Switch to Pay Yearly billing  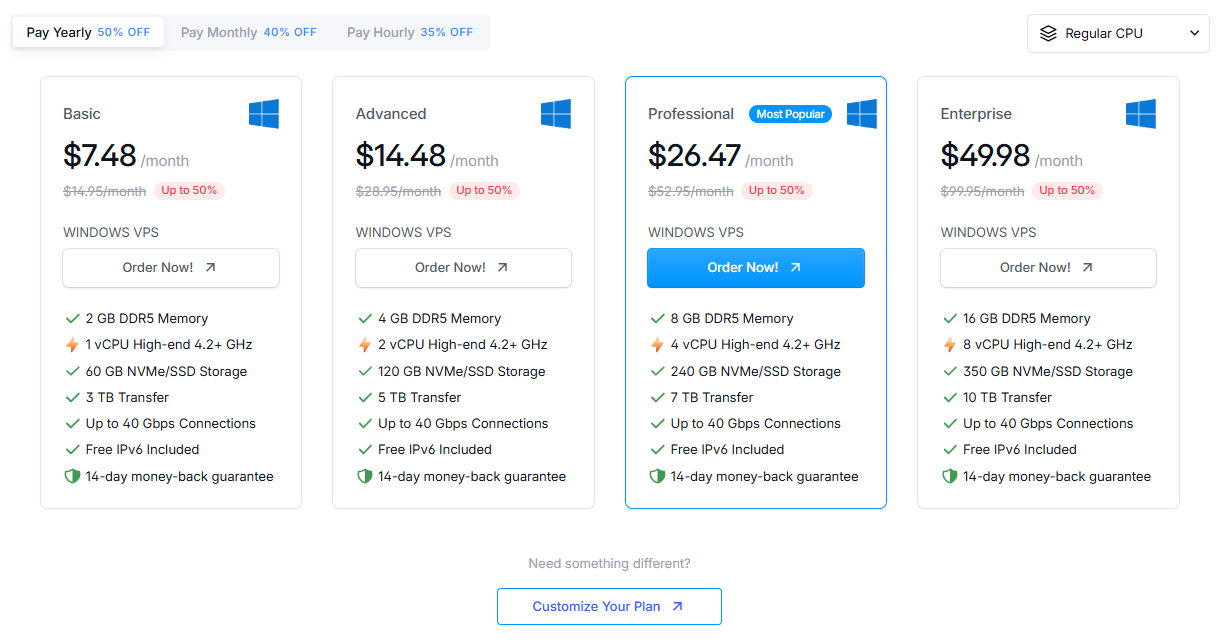[88, 32]
